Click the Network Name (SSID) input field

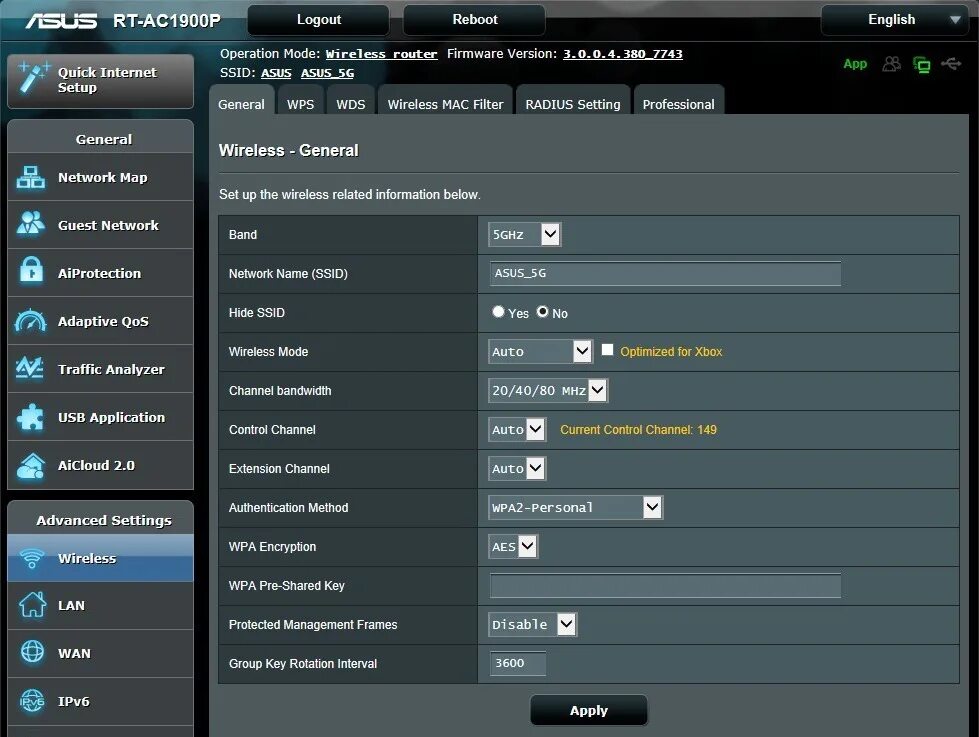tap(665, 274)
